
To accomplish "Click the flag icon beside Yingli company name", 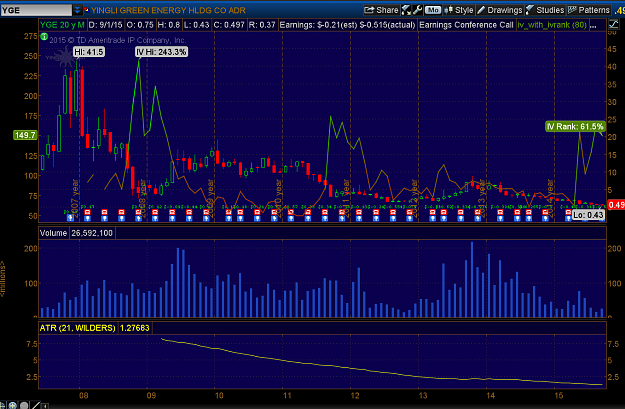I will pyautogui.click(x=86, y=10).
